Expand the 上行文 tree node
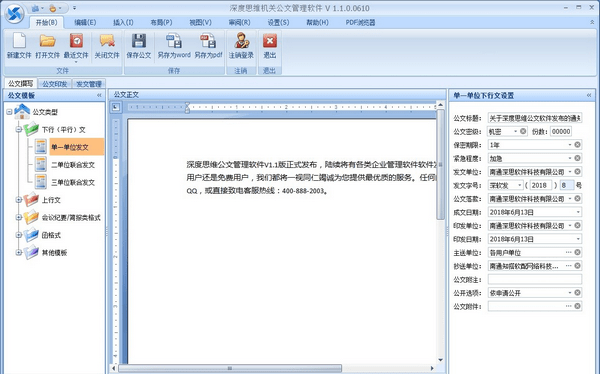600x374 pixels. pos(18,200)
